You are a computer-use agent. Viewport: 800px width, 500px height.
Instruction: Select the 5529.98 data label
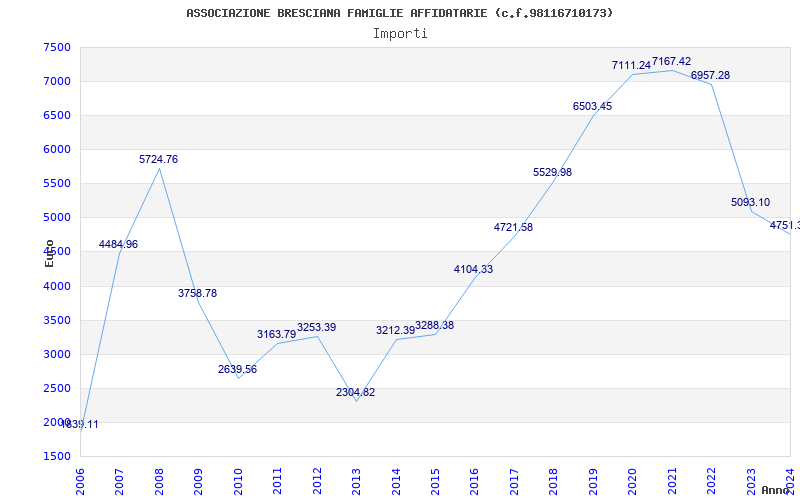[x=553, y=172]
